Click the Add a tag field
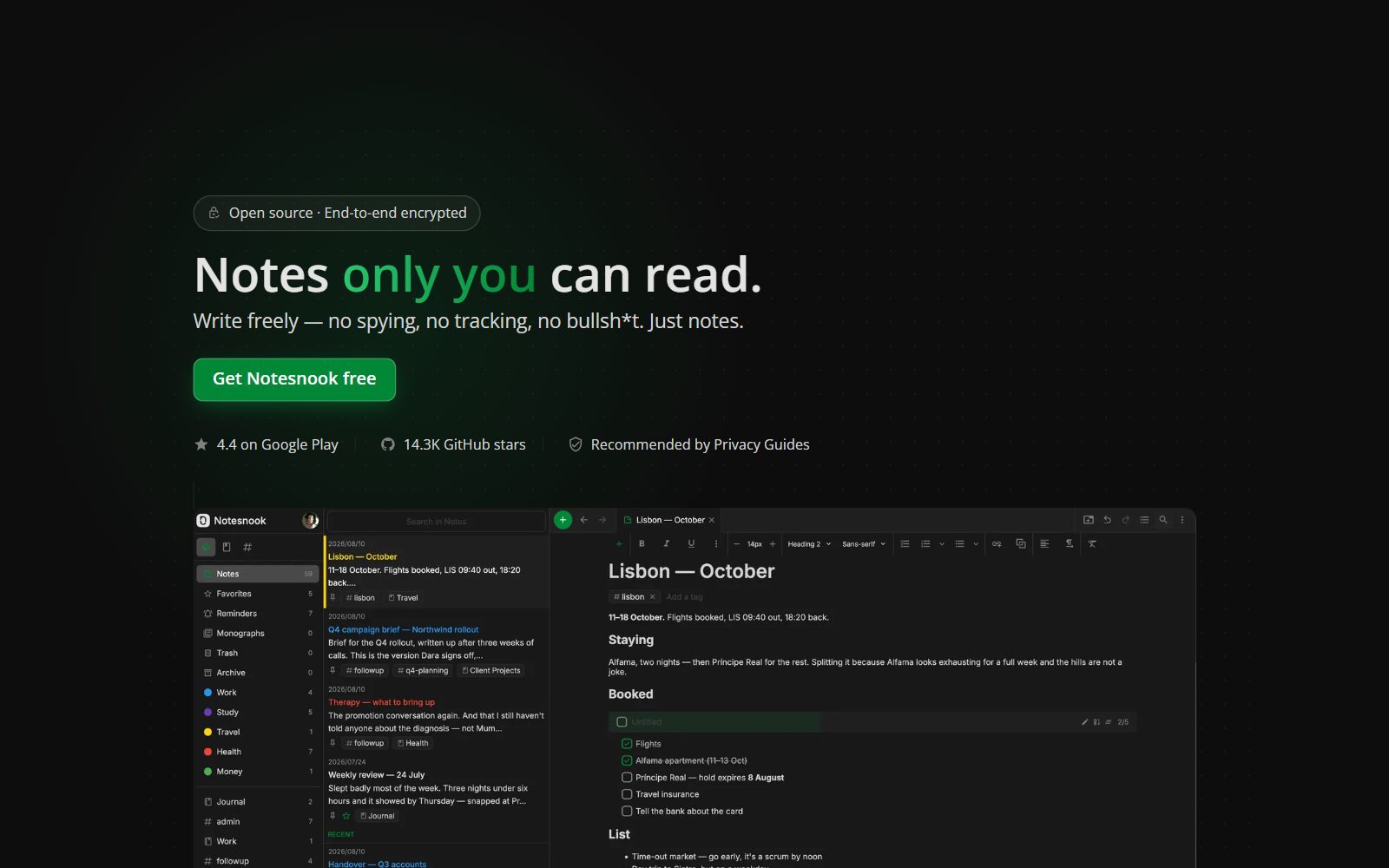Viewport: 1389px width, 868px height. pyautogui.click(x=685, y=597)
